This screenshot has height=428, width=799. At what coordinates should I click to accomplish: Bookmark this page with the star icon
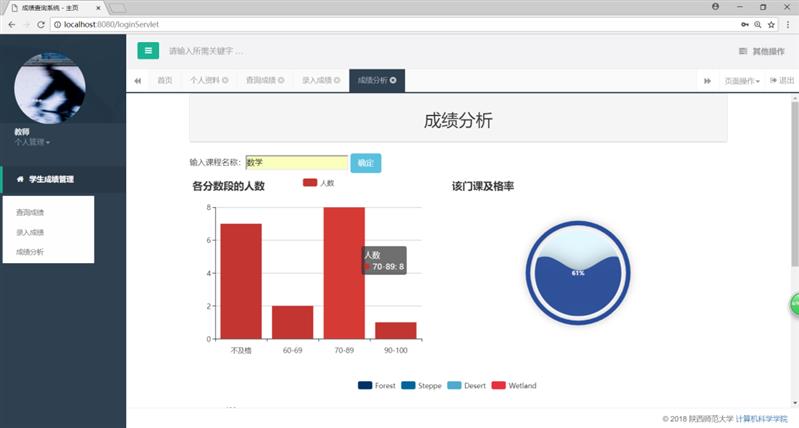pyautogui.click(x=772, y=24)
